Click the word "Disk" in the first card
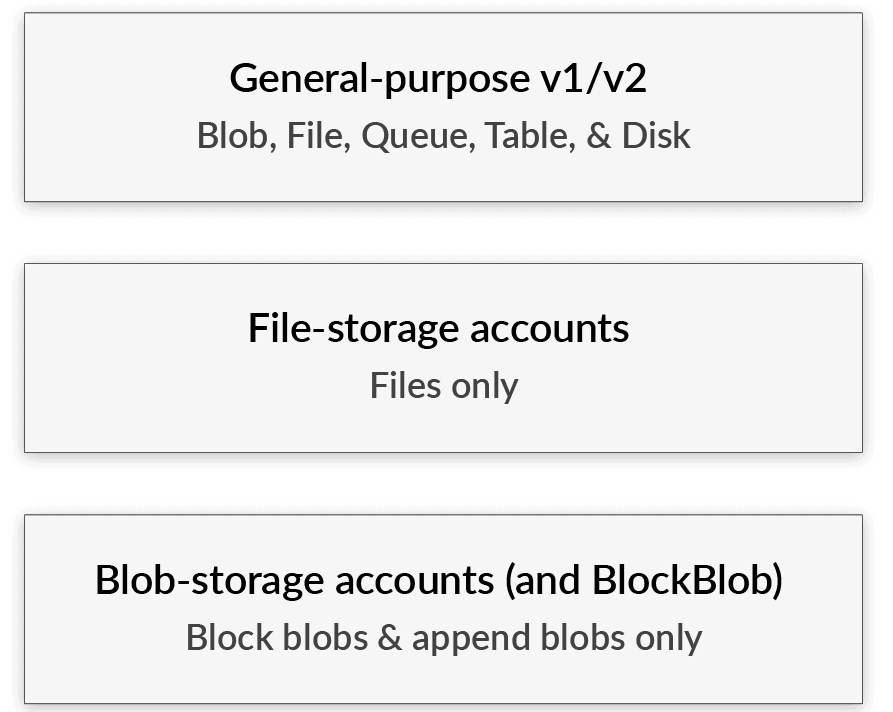The height and width of the screenshot is (712, 893). pyautogui.click(x=655, y=135)
